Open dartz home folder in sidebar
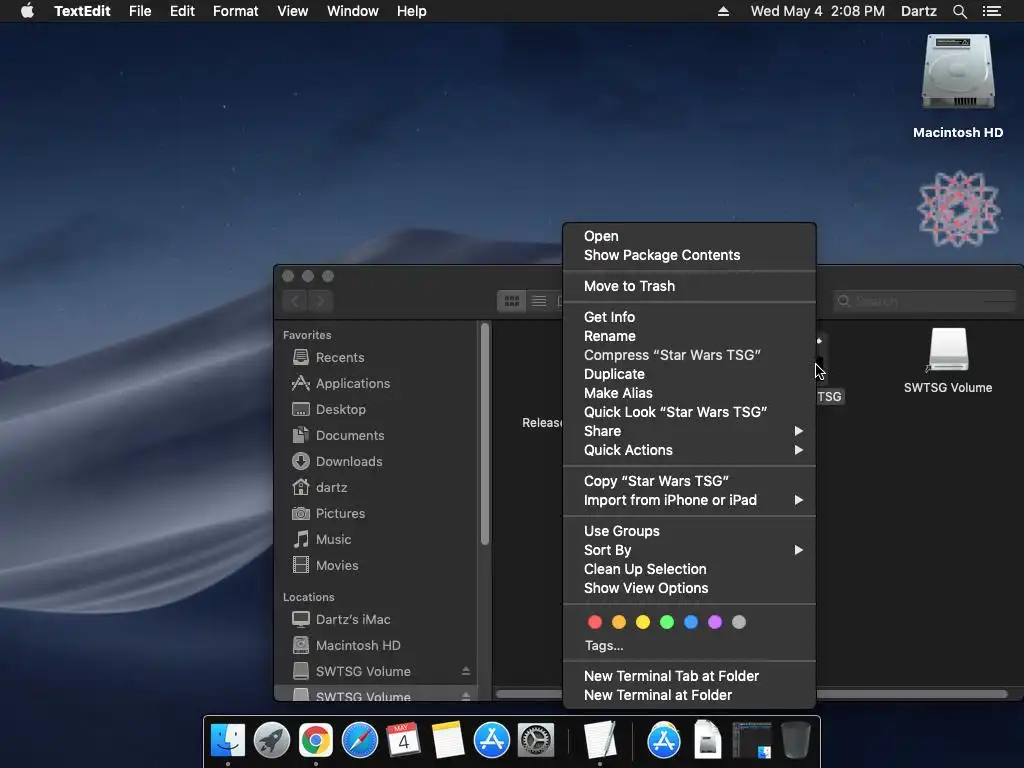 click(331, 488)
